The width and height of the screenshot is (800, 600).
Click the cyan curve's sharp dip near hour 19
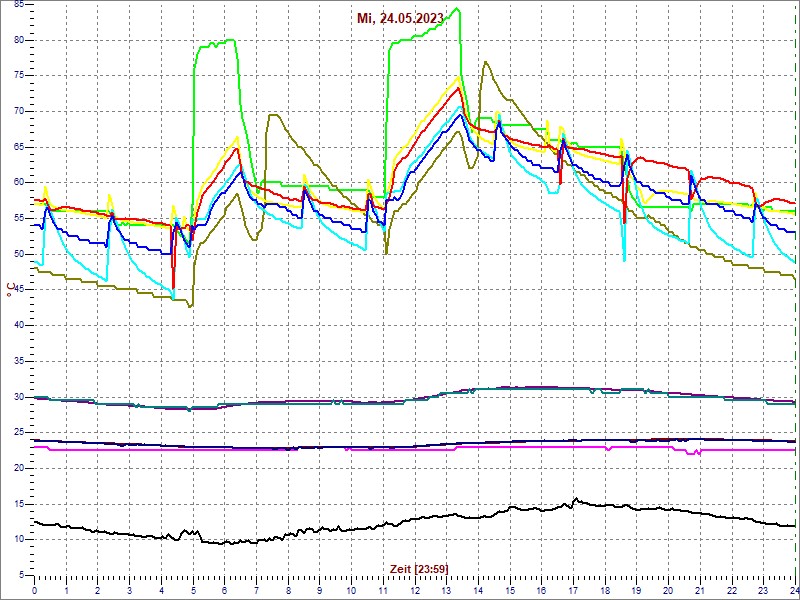coord(624,260)
